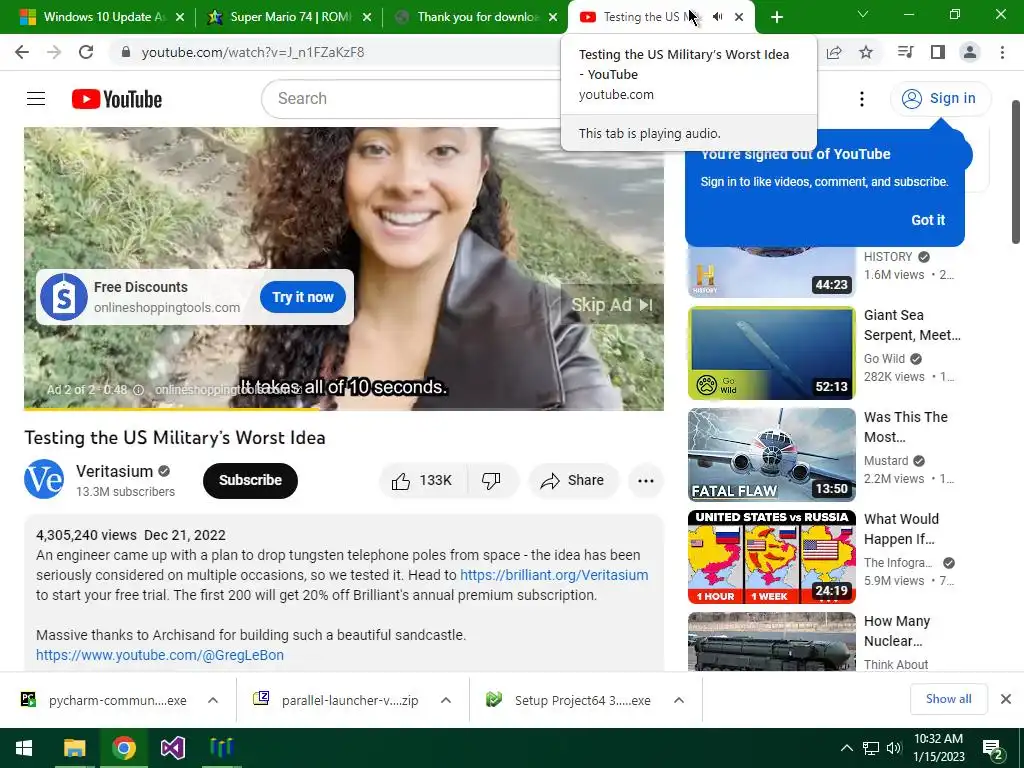Open the @GregLeBon YouTube channel link

coord(160,655)
